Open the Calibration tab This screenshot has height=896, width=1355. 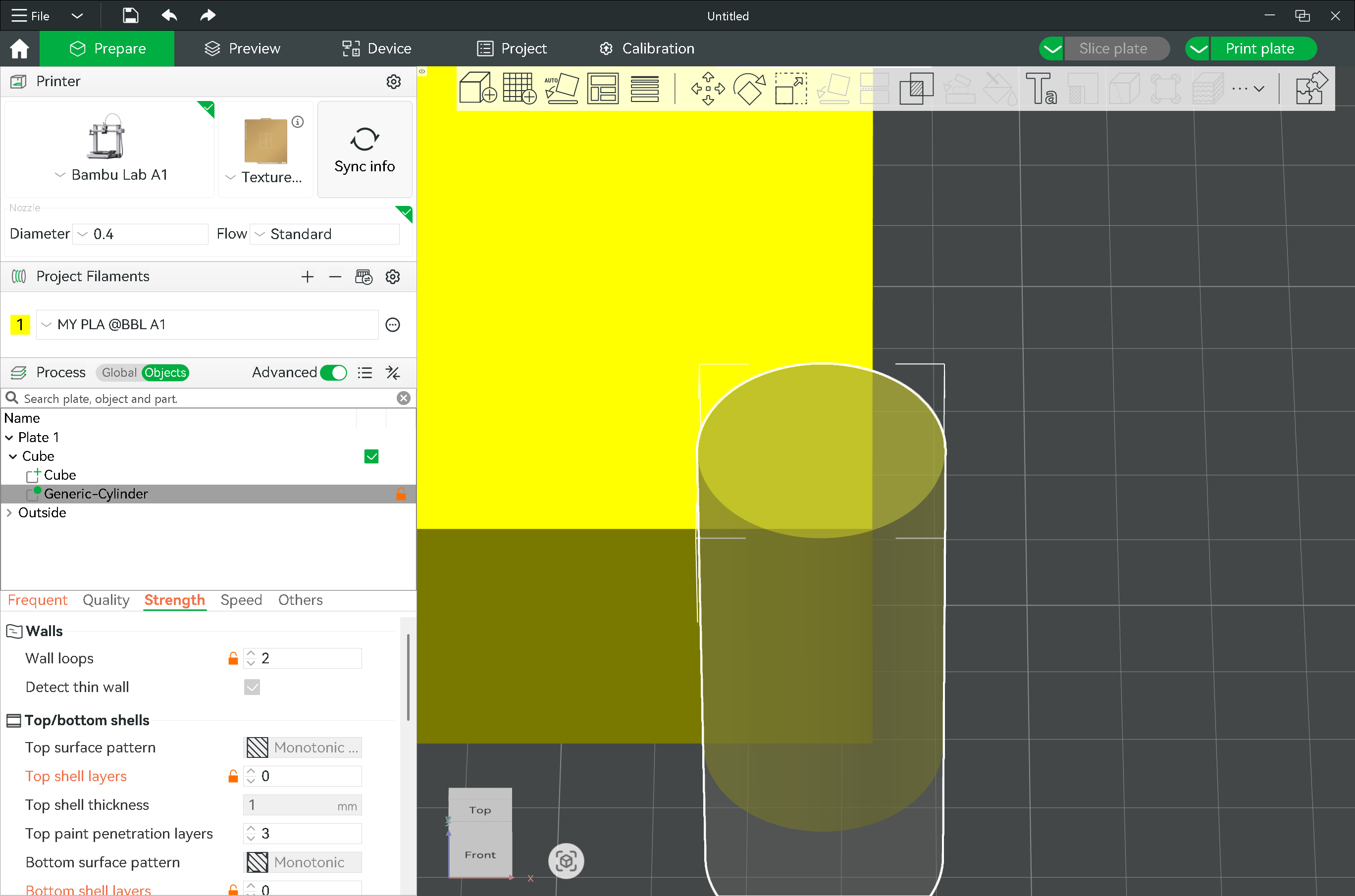[647, 49]
